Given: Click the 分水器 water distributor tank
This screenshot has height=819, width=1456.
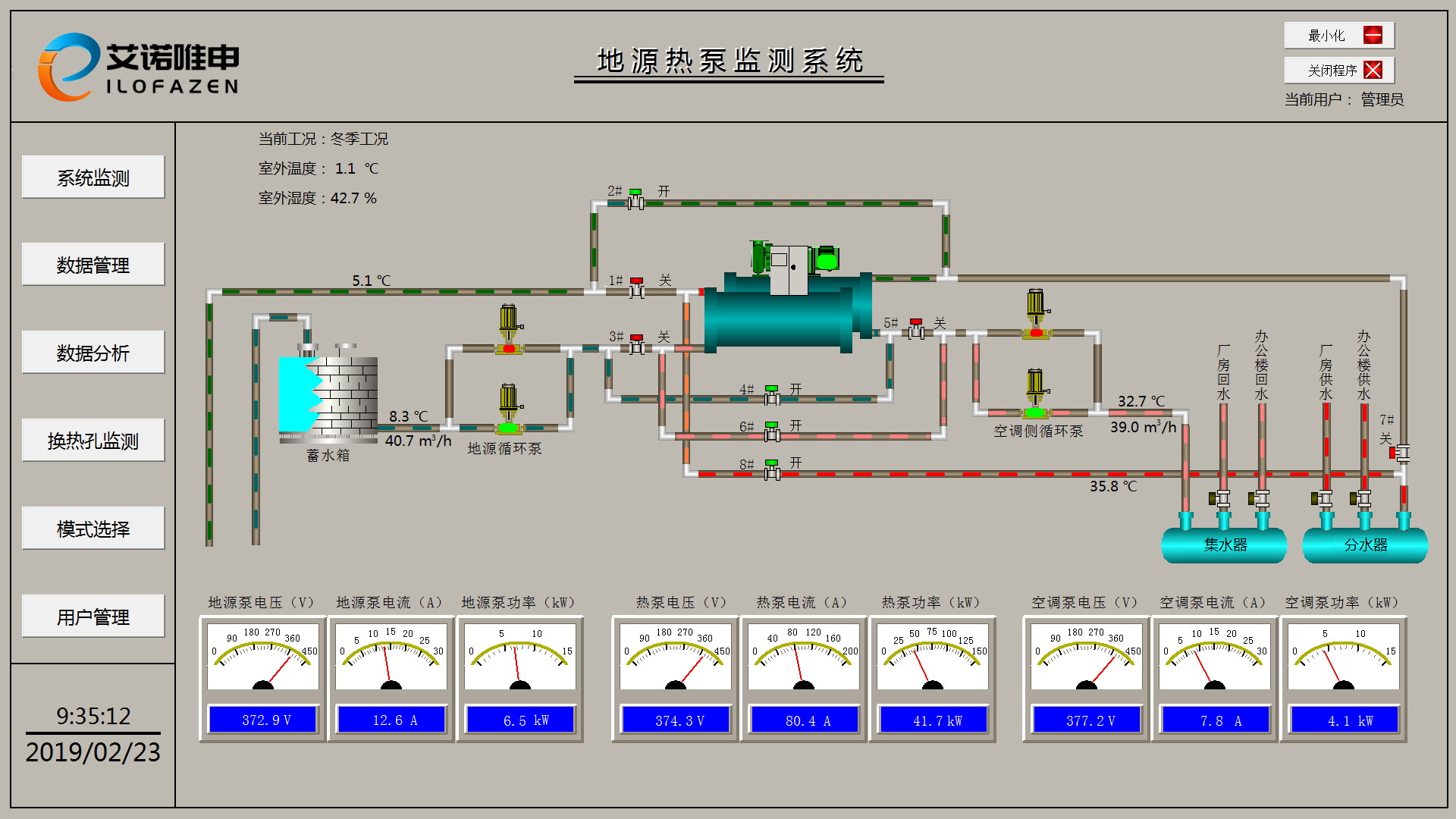Looking at the screenshot, I should tap(1365, 544).
